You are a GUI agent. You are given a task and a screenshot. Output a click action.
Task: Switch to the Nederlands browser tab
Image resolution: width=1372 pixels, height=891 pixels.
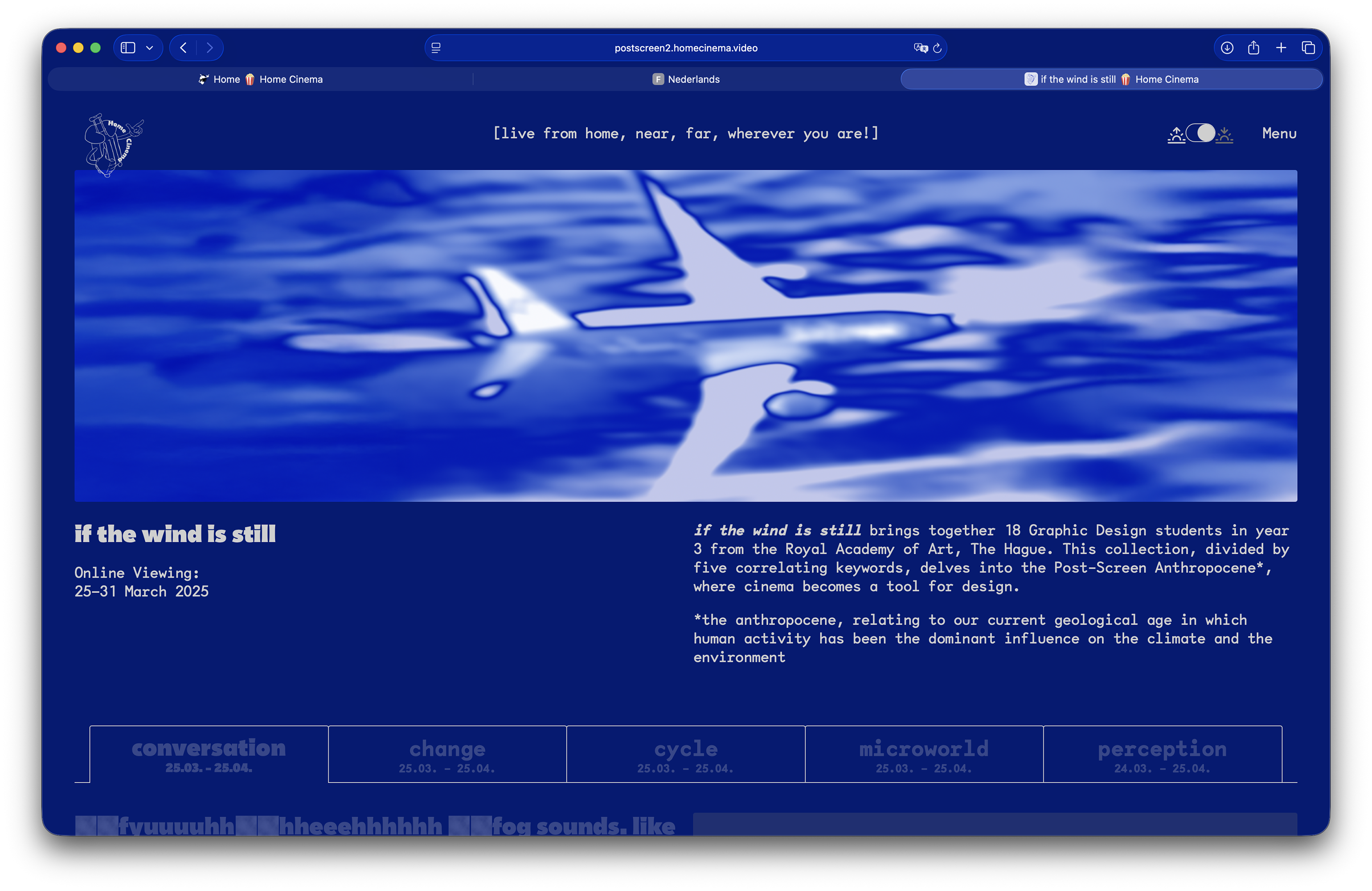coord(686,80)
